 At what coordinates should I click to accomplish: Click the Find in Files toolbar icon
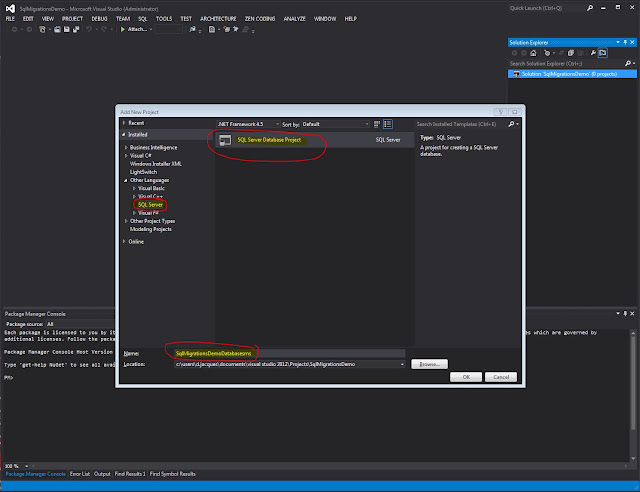click(192, 29)
